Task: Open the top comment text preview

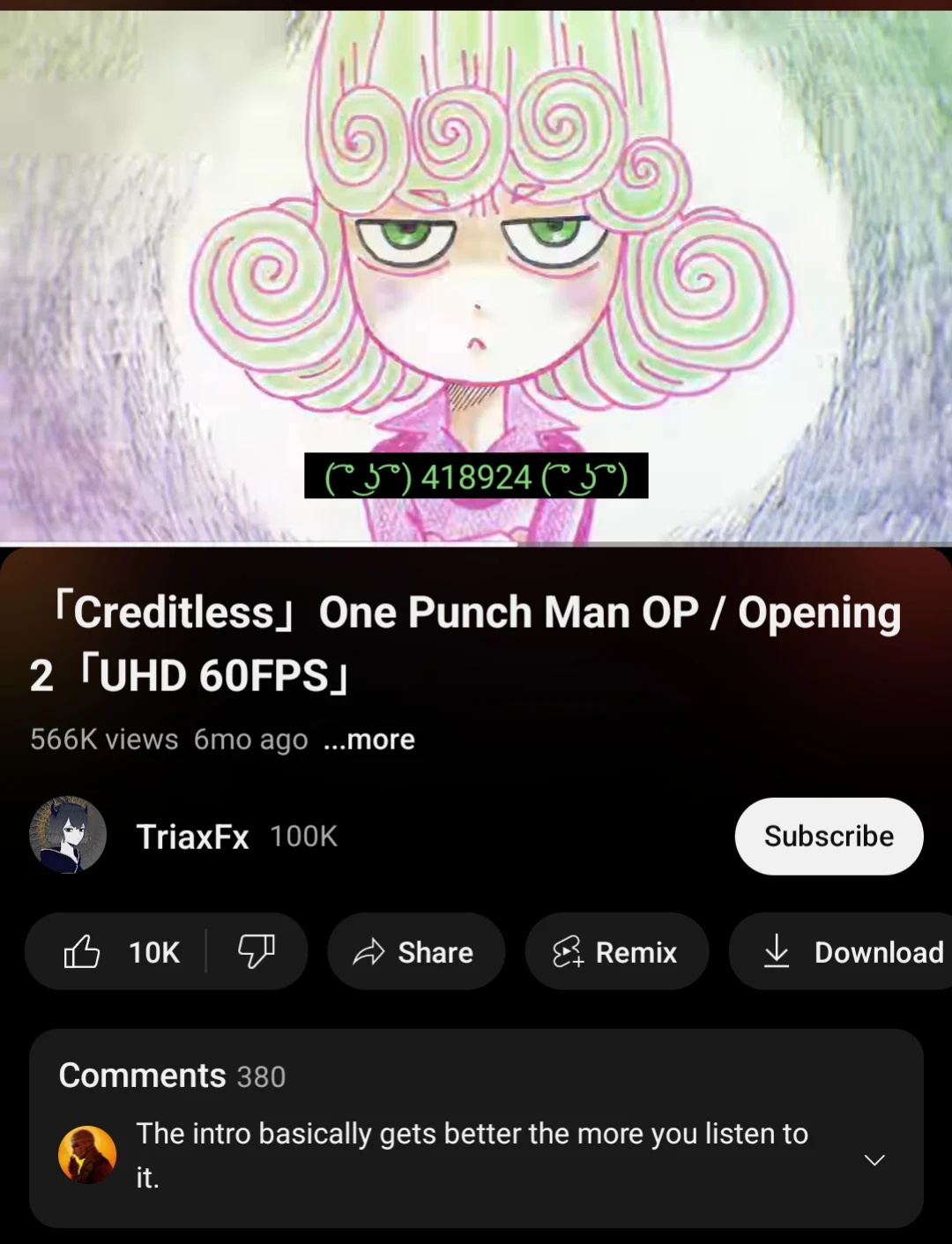Action: pyautogui.click(x=472, y=1155)
